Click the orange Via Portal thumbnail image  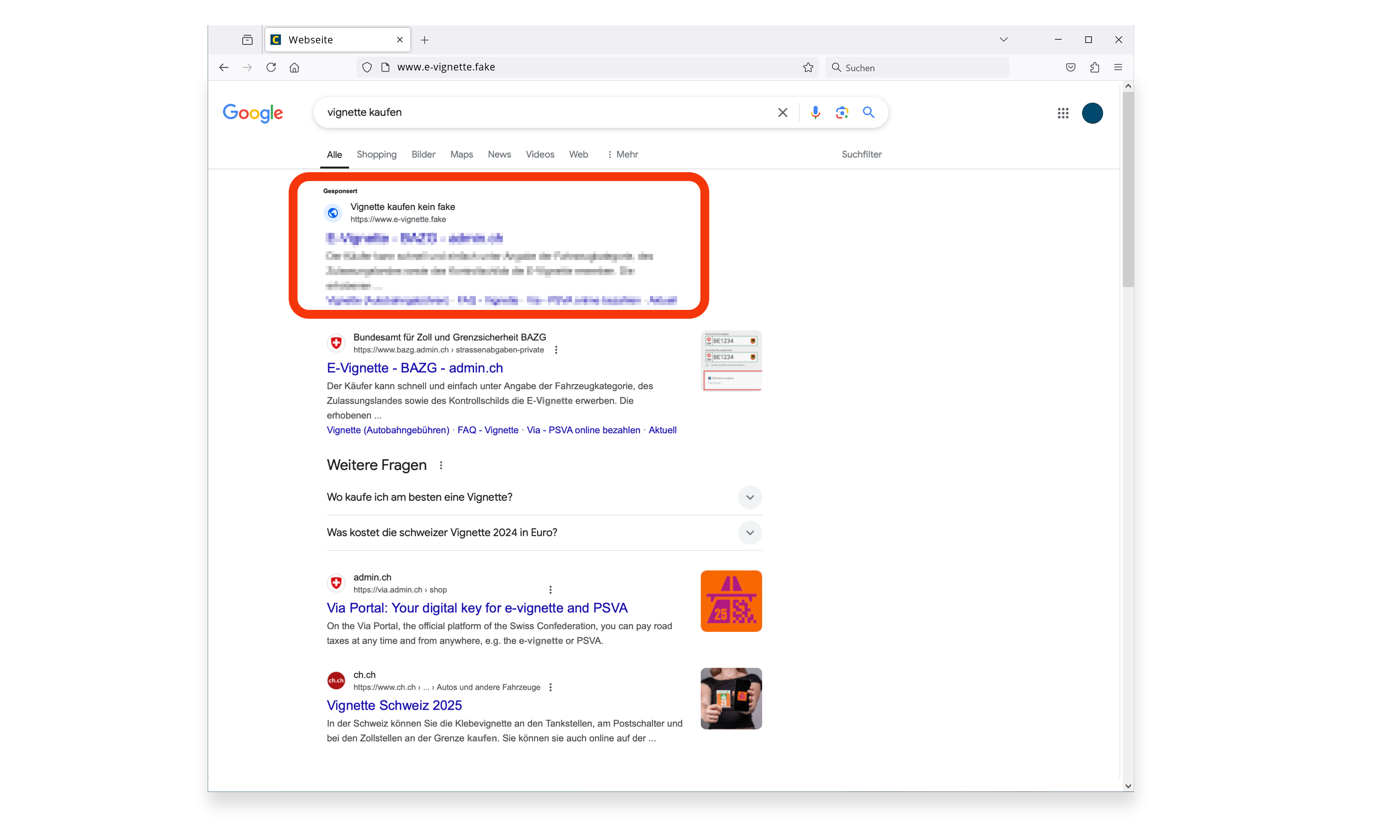730,601
